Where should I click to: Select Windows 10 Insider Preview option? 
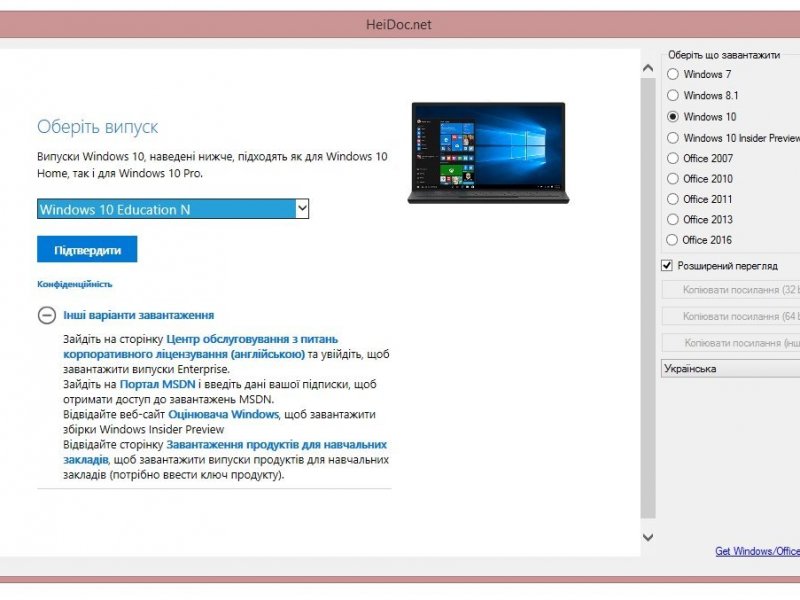[x=672, y=138]
